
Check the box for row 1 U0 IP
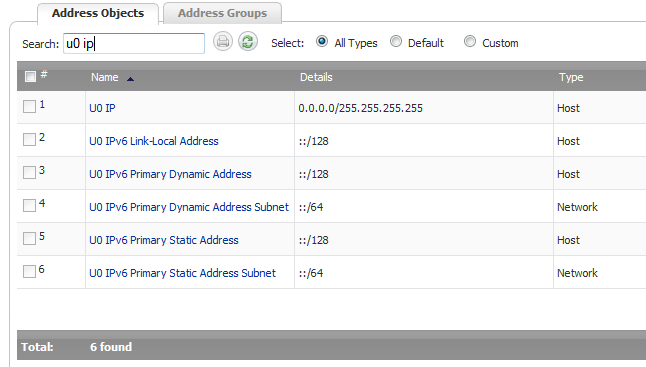point(29,106)
